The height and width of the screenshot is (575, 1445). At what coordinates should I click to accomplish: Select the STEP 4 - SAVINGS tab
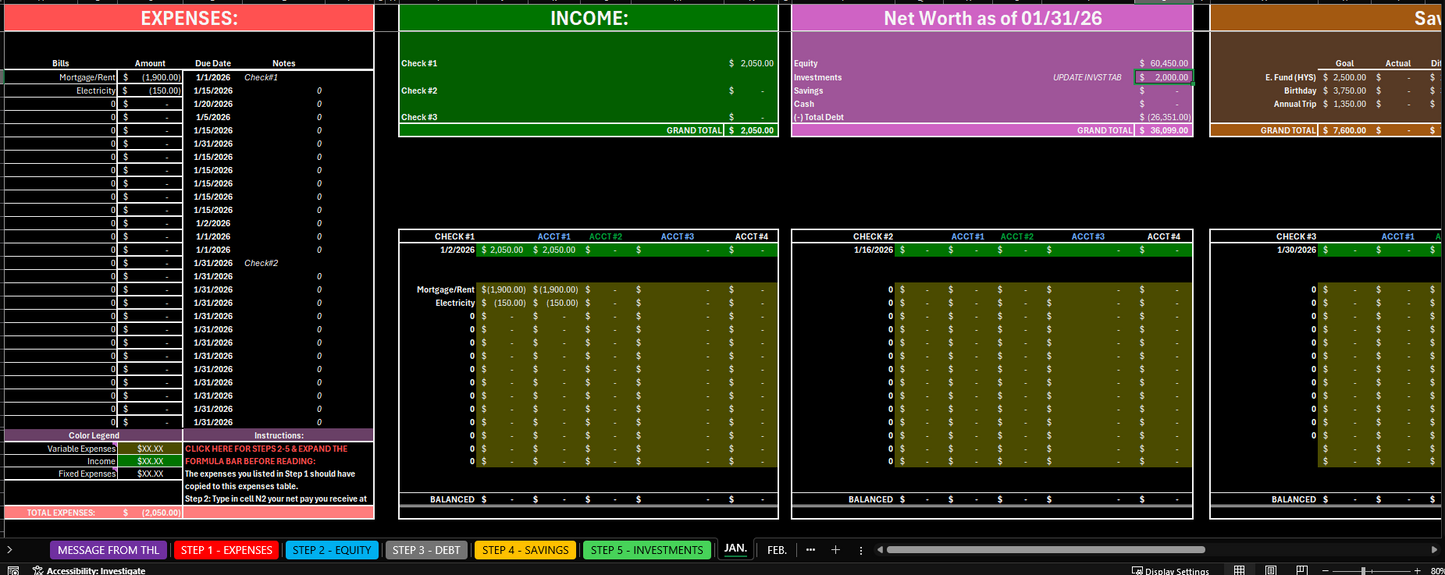coord(525,550)
